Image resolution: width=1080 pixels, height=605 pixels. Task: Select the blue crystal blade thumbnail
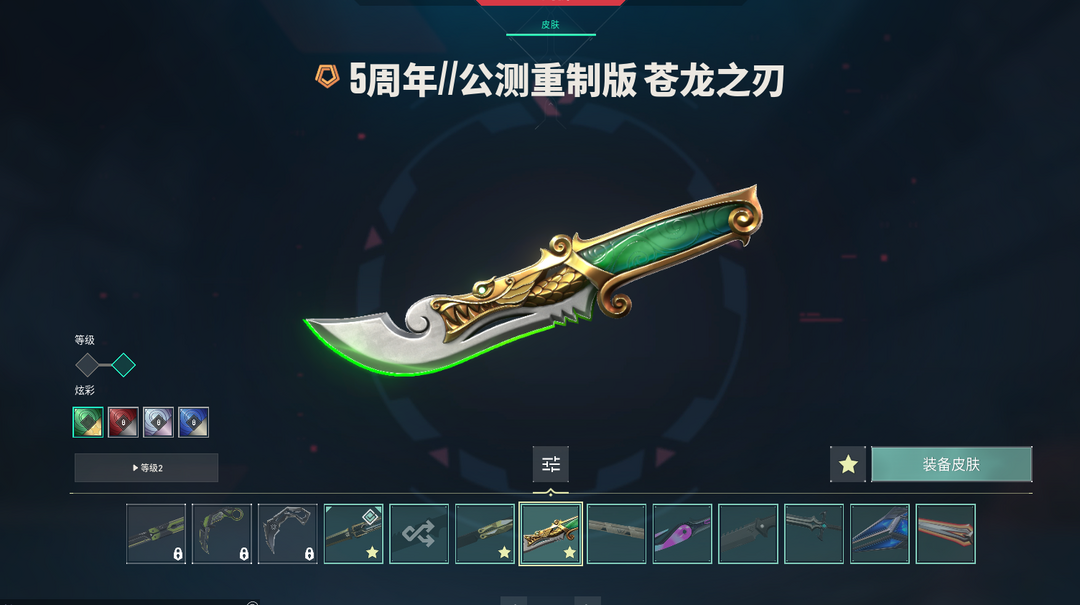880,534
